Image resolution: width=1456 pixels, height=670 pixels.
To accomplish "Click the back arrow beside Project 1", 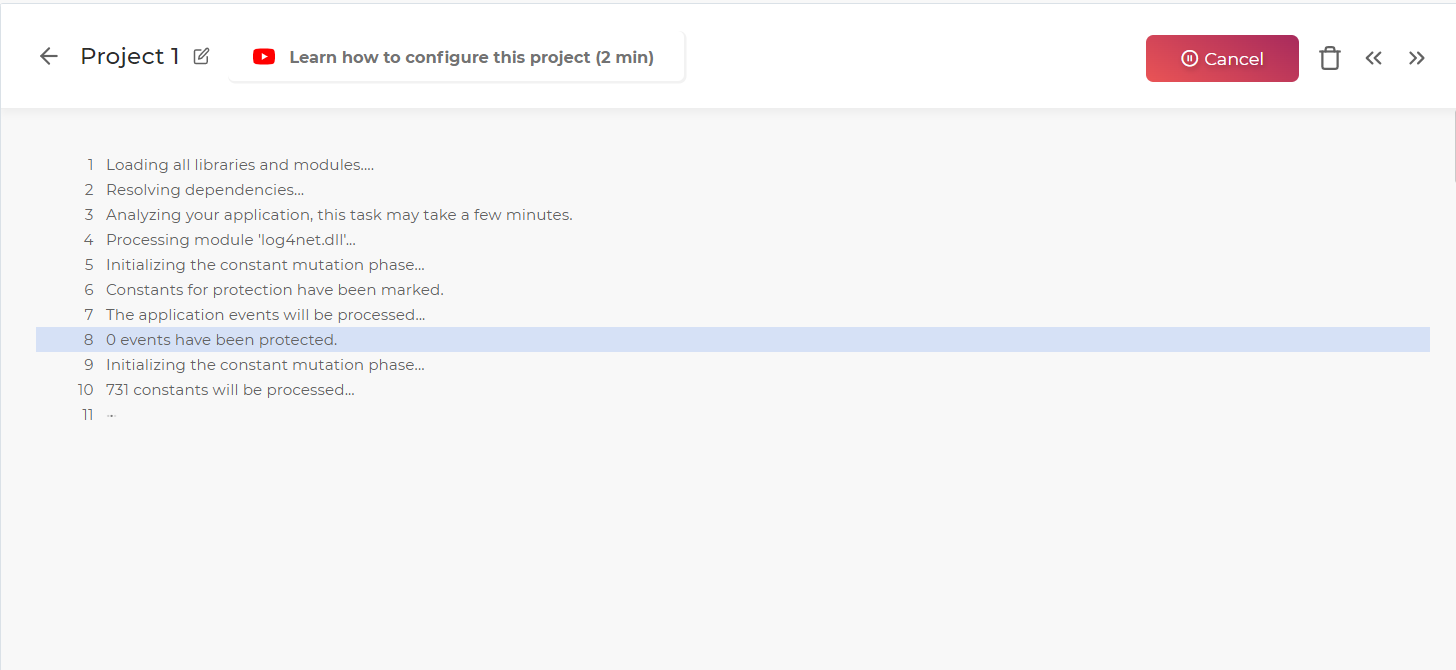I will click(x=49, y=56).
